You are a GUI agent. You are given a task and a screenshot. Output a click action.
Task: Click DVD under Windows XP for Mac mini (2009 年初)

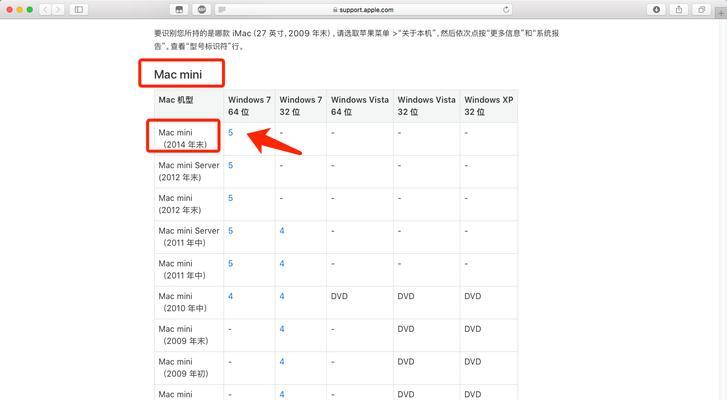473,362
